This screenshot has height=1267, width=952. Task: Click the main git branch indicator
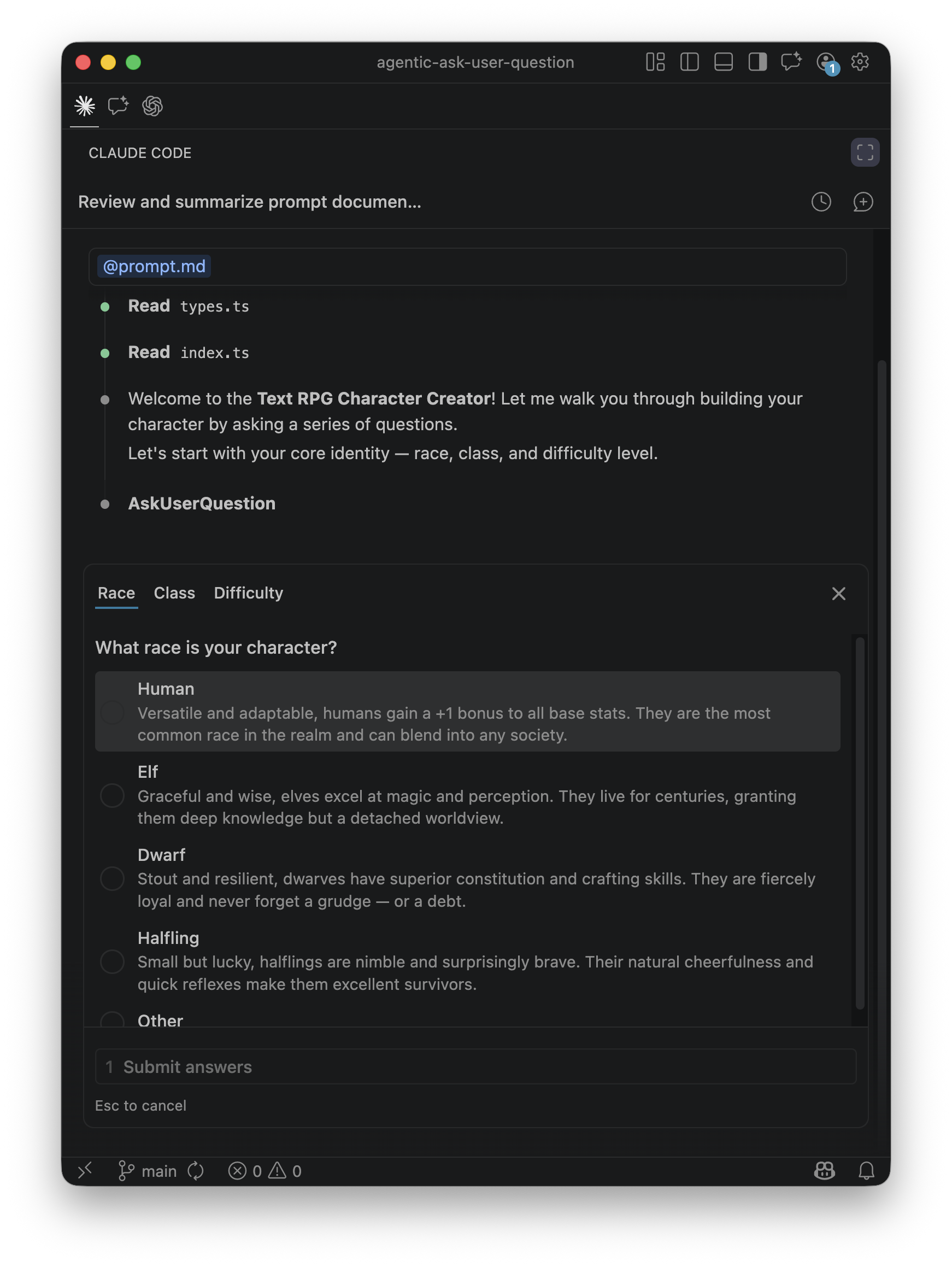148,1171
